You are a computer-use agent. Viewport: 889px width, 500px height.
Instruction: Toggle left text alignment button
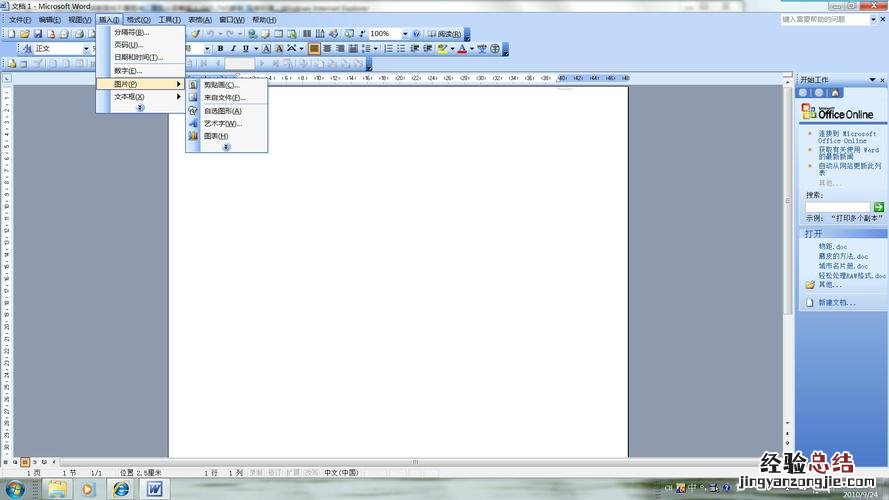coord(314,48)
